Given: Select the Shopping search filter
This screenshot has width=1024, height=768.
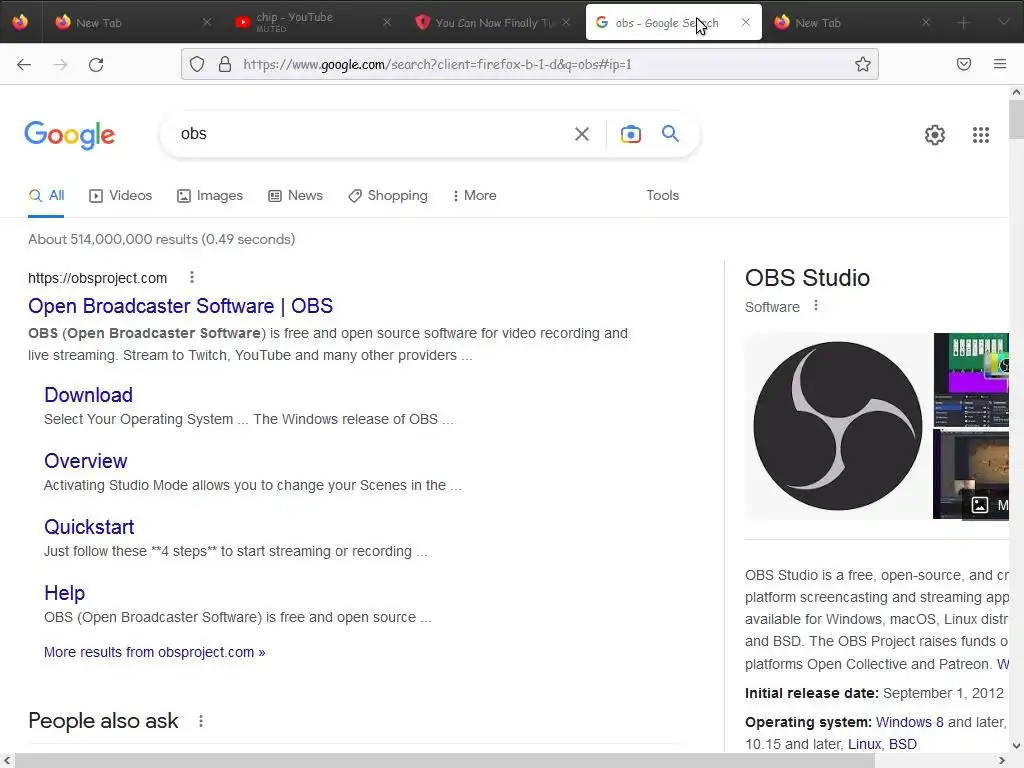Looking at the screenshot, I should 388,195.
